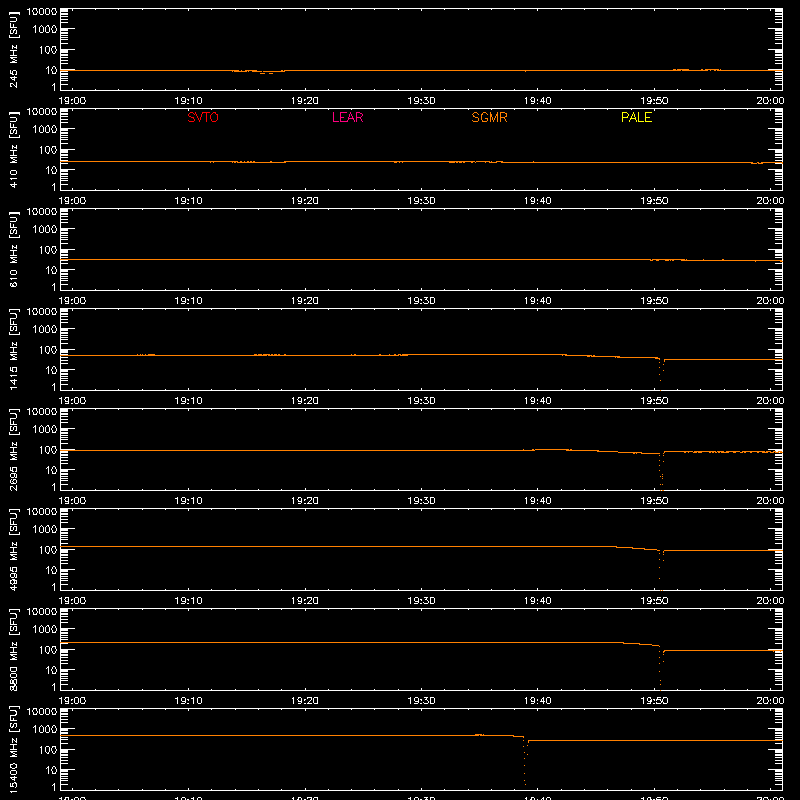Click 19:40 tick label of 2695 MHz panel
The image size is (800, 800).
537,501
